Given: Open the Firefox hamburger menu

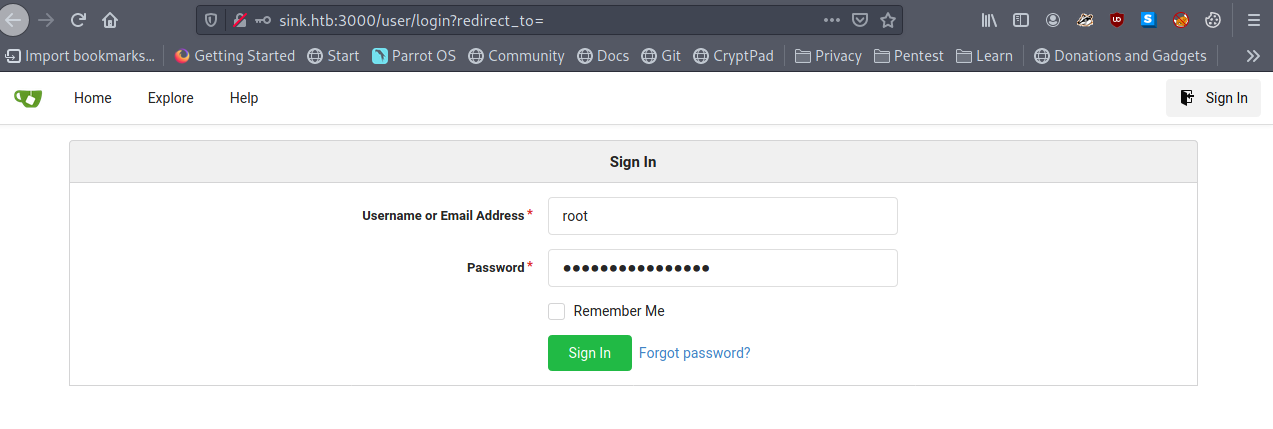Looking at the screenshot, I should coord(1253,20).
